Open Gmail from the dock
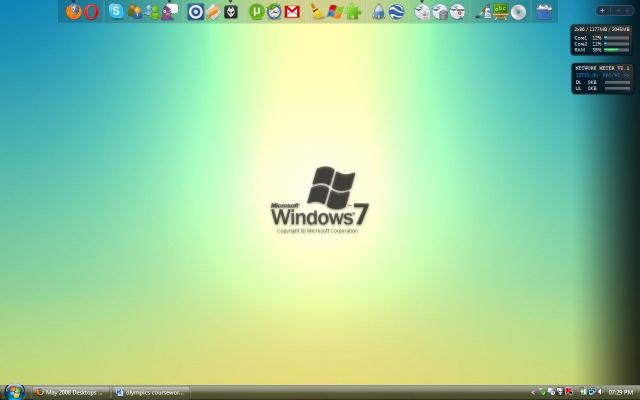This screenshot has width=640, height=400. point(292,12)
